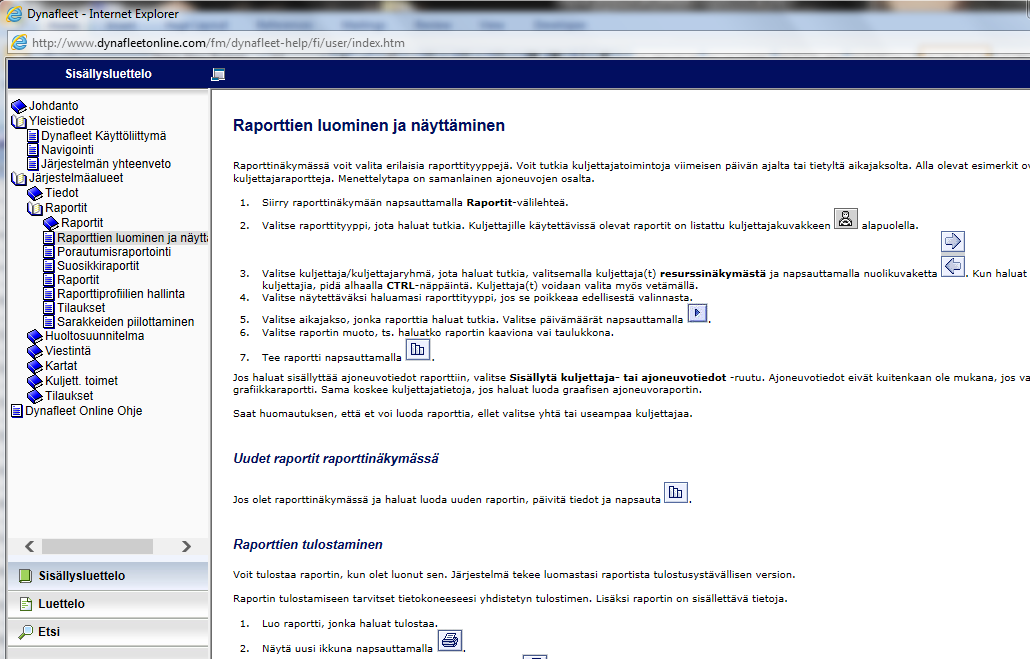Click the Etsi magnifier icon
Screen dimensions: 1030x659
click(x=26, y=632)
